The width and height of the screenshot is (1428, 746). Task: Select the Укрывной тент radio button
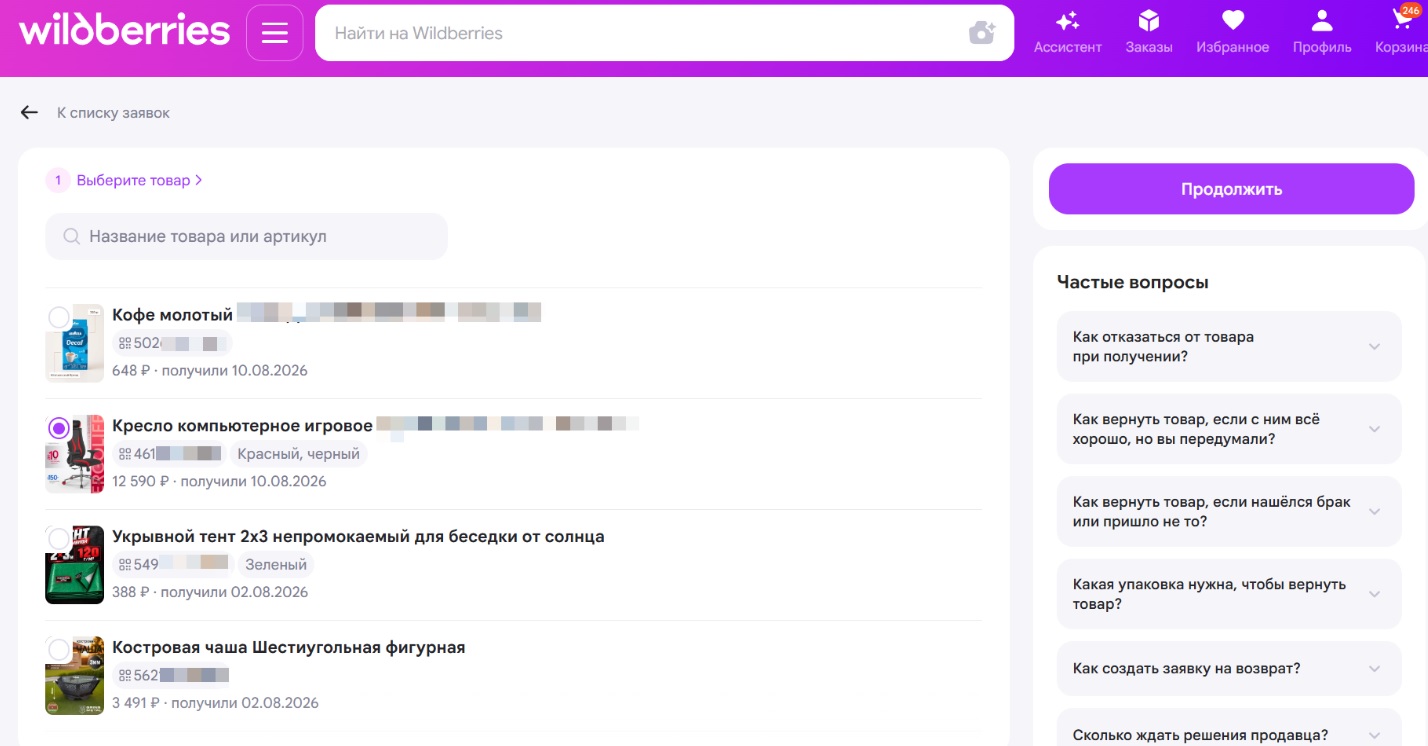tap(59, 538)
